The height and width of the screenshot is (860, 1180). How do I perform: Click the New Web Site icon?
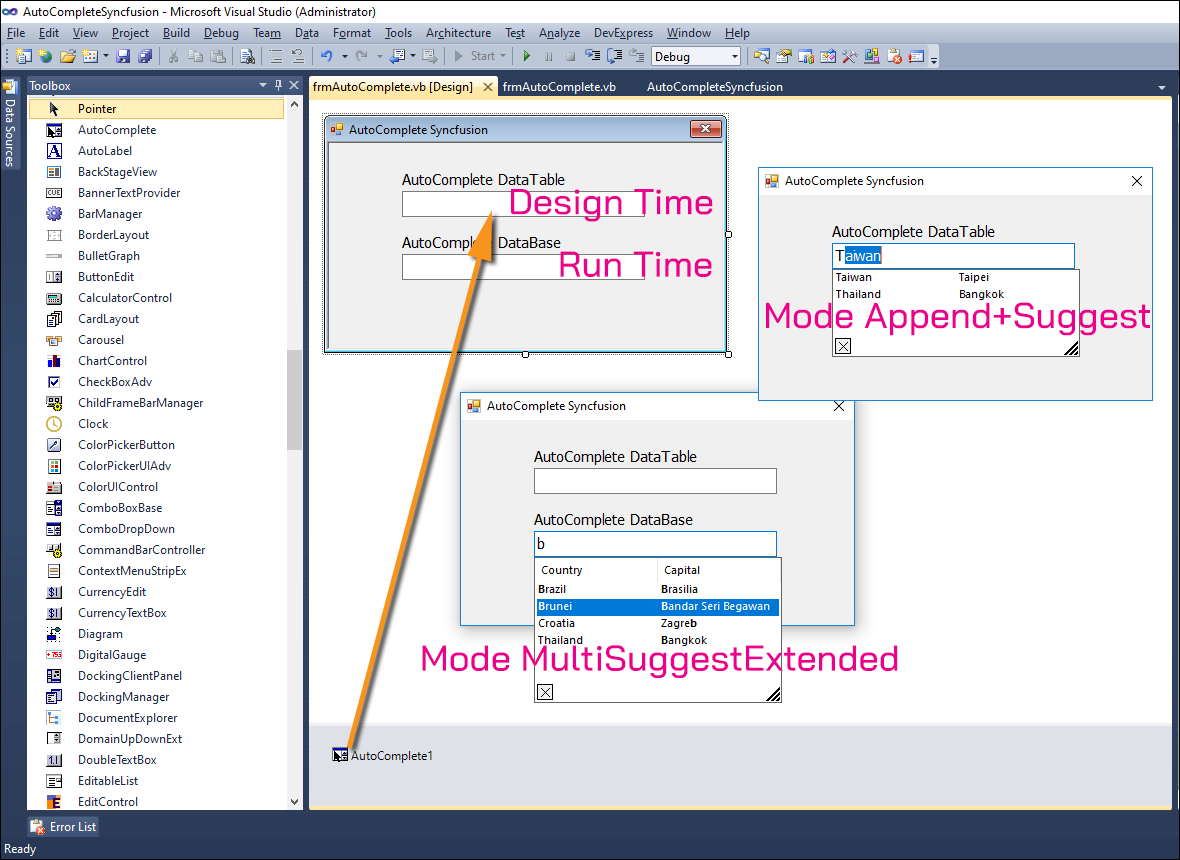[46, 56]
